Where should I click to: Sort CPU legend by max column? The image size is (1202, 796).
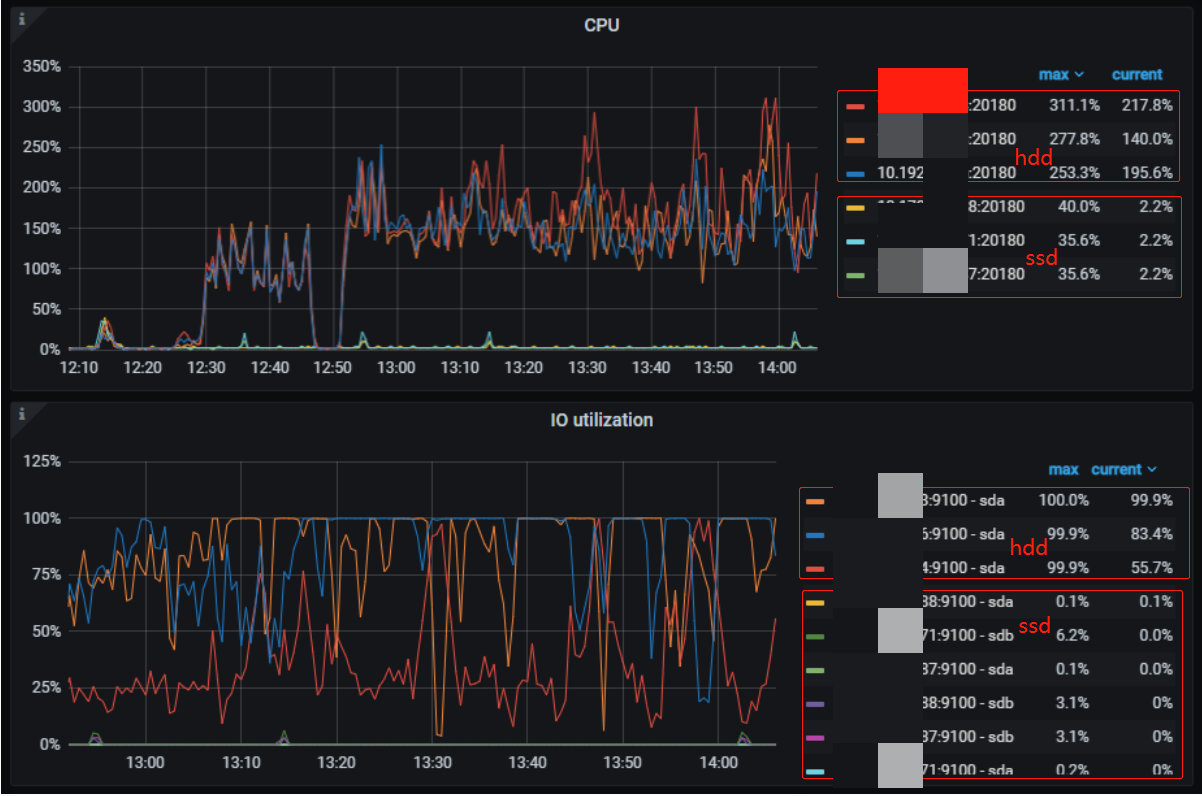(1061, 74)
